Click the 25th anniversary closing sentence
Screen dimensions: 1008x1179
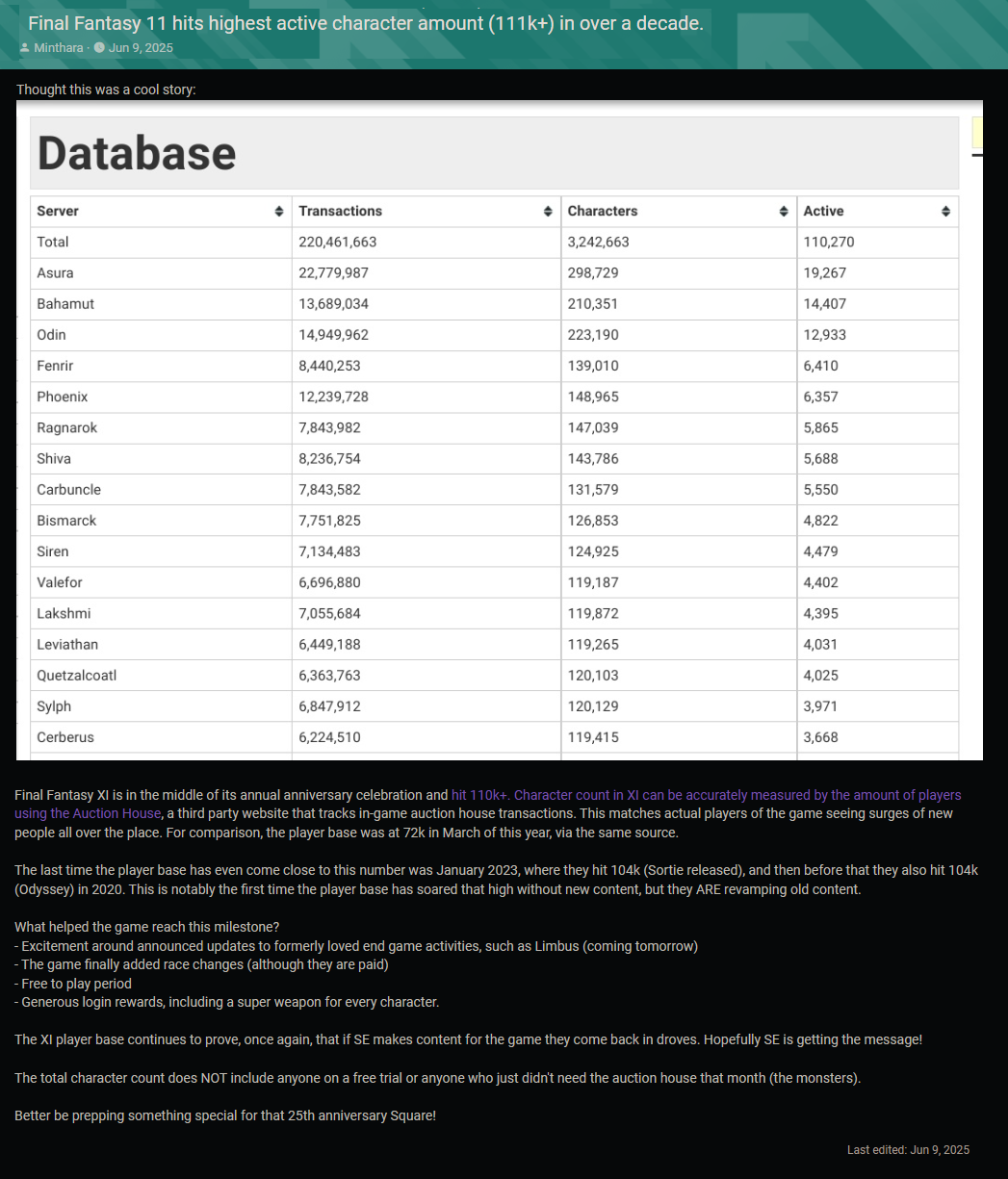[225, 1115]
